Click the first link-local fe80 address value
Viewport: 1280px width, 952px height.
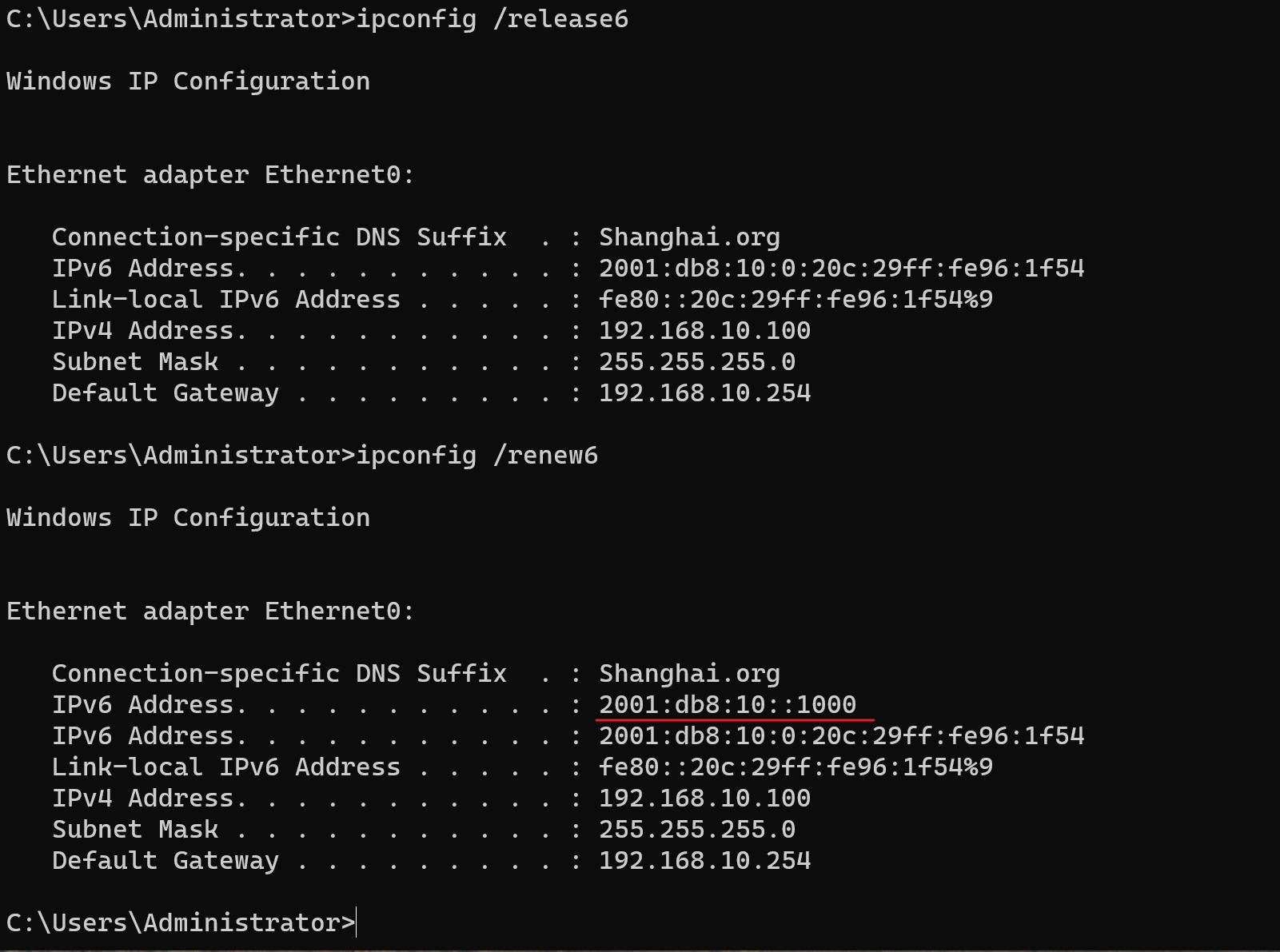(796, 300)
